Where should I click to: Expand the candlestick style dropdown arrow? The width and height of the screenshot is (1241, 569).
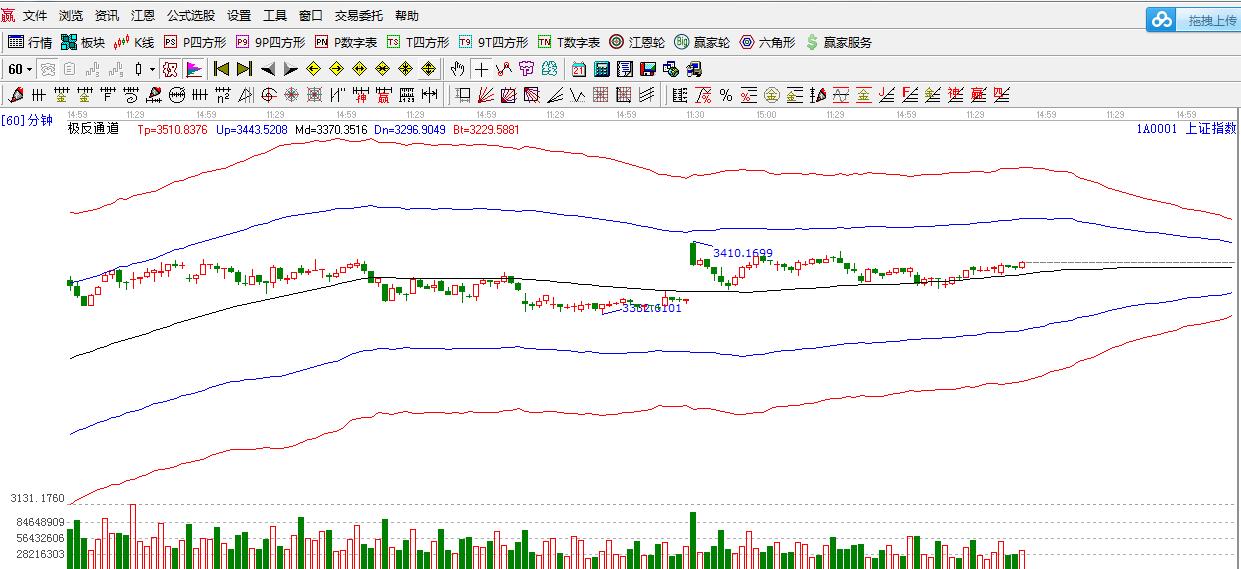point(152,69)
